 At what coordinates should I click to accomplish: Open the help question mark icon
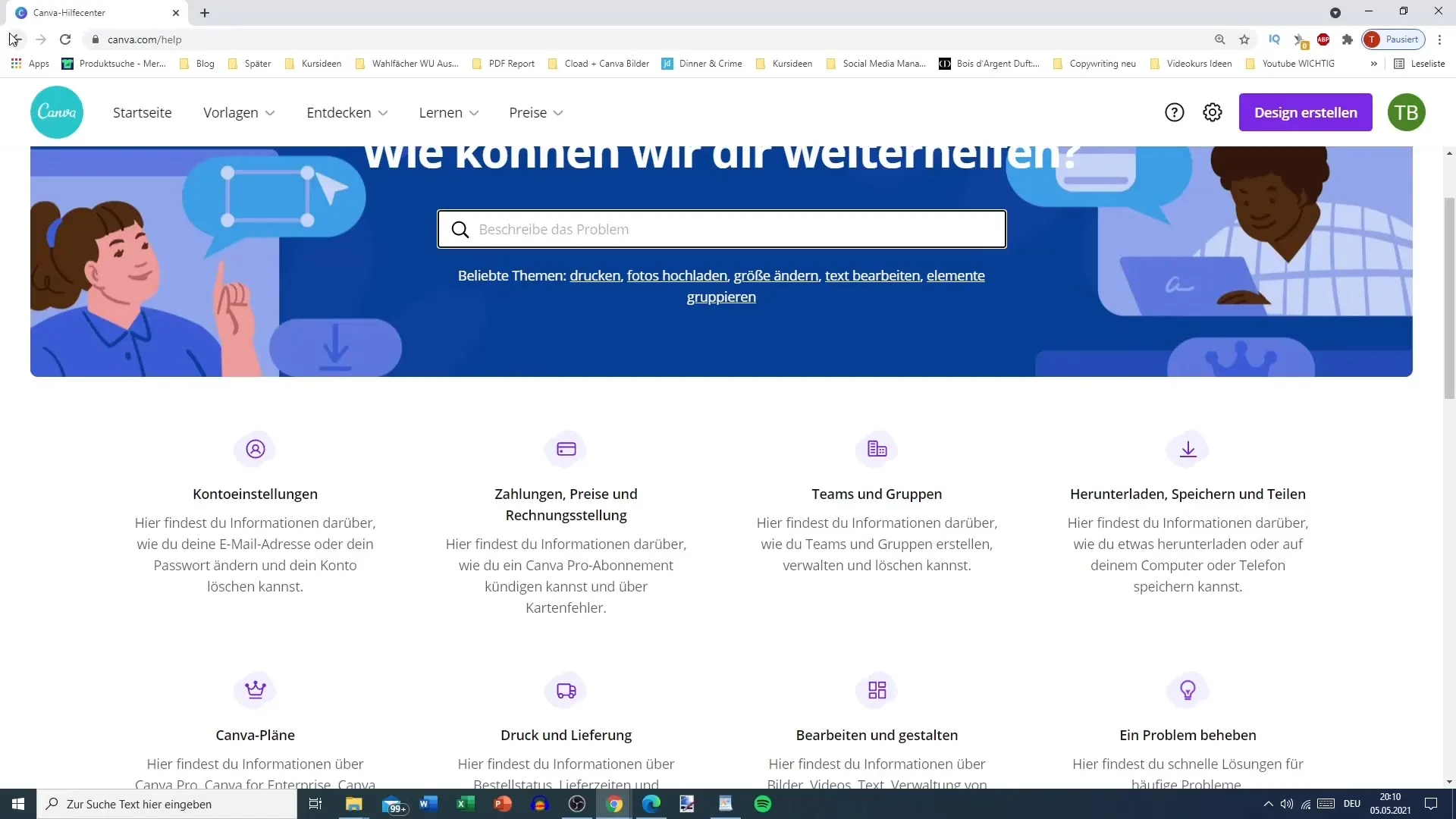click(1174, 112)
